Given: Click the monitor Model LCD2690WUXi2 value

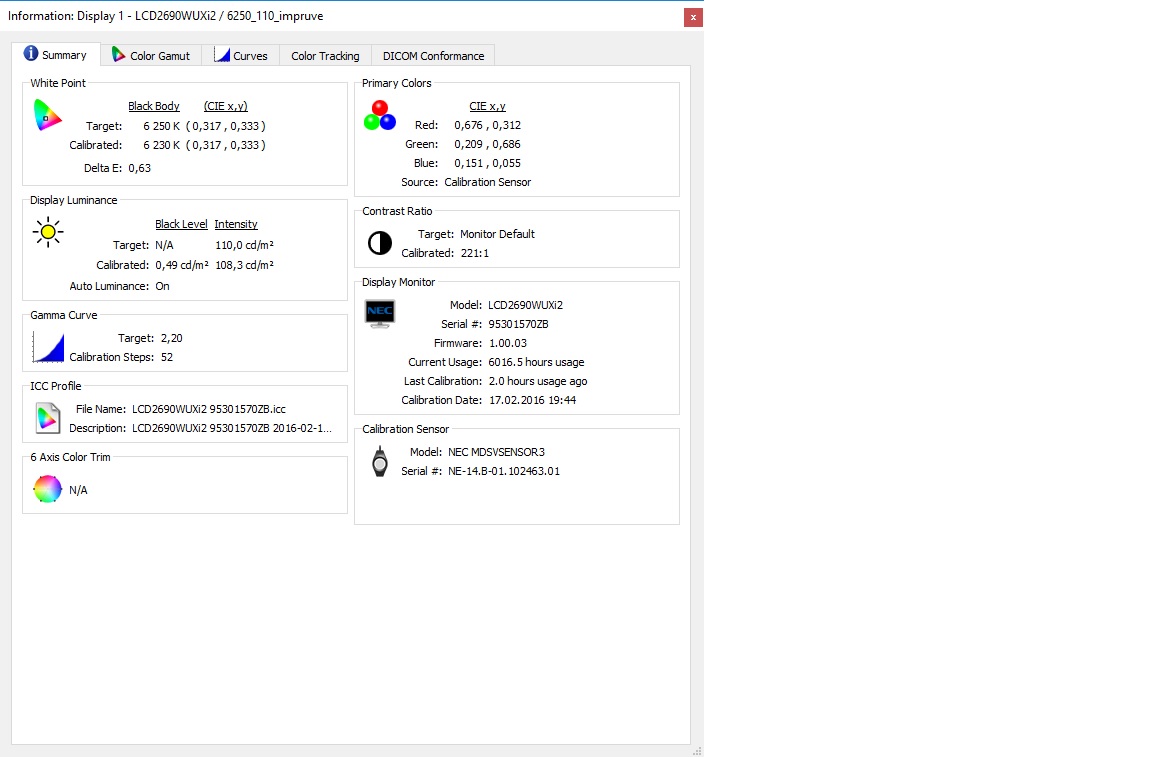Looking at the screenshot, I should [x=525, y=305].
